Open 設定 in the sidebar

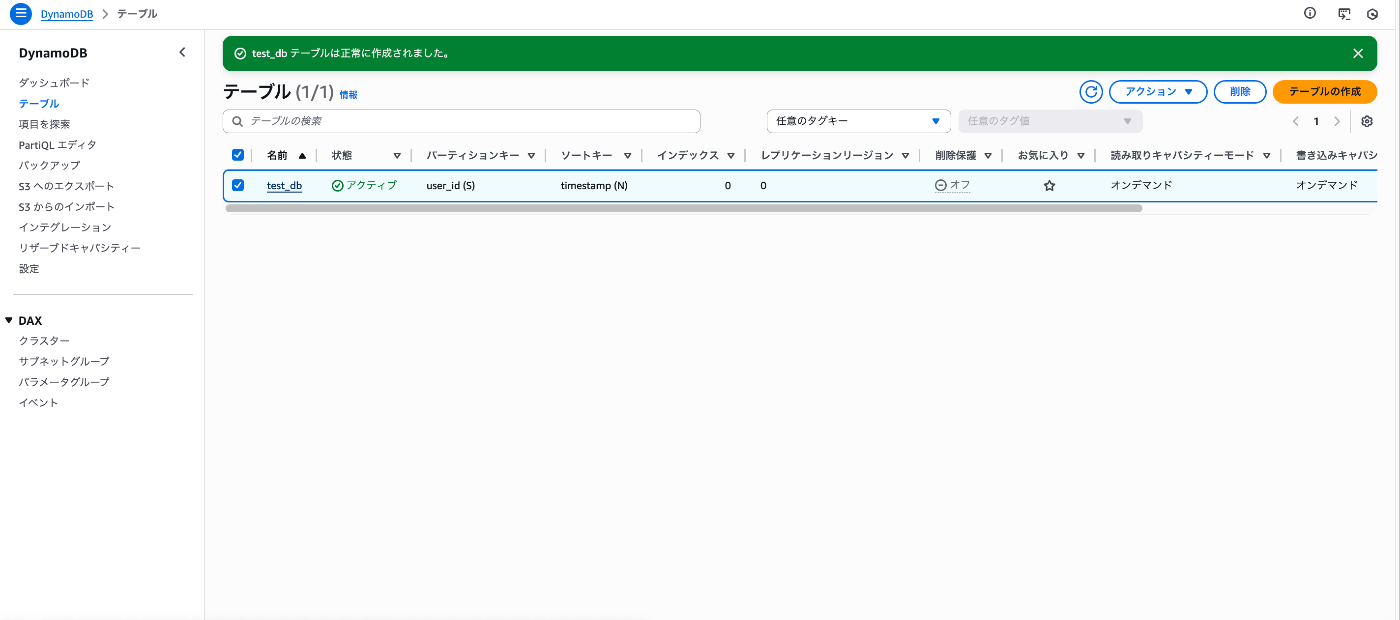29,269
